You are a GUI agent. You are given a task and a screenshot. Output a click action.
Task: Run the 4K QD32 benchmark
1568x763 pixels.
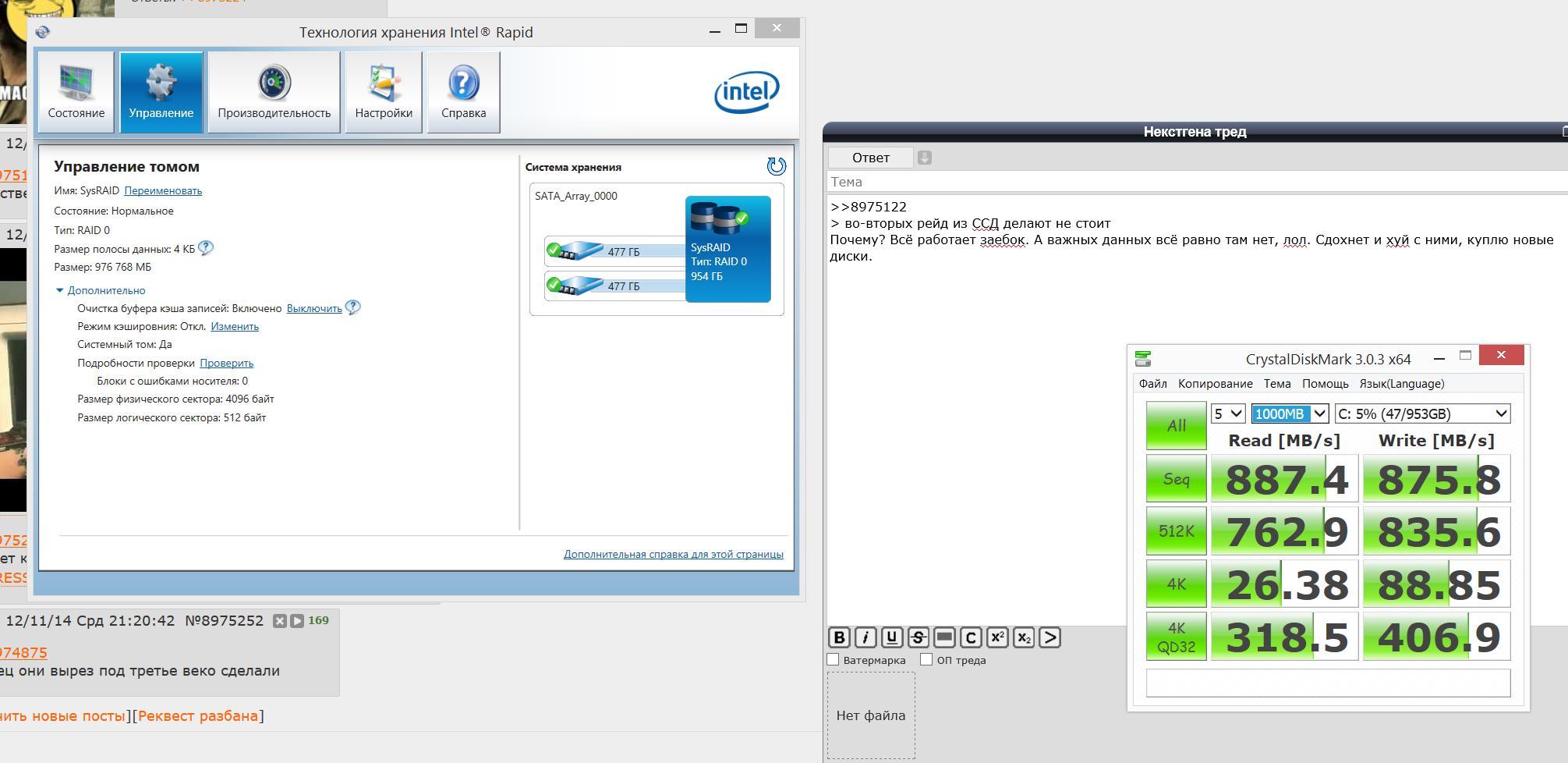pyautogui.click(x=1177, y=637)
